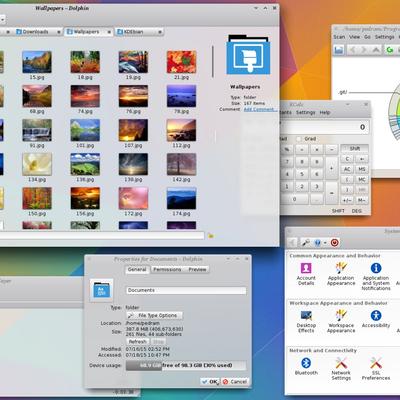Open Account Details in System Settings
This screenshot has height=400, width=400.
pyautogui.click(x=306, y=274)
